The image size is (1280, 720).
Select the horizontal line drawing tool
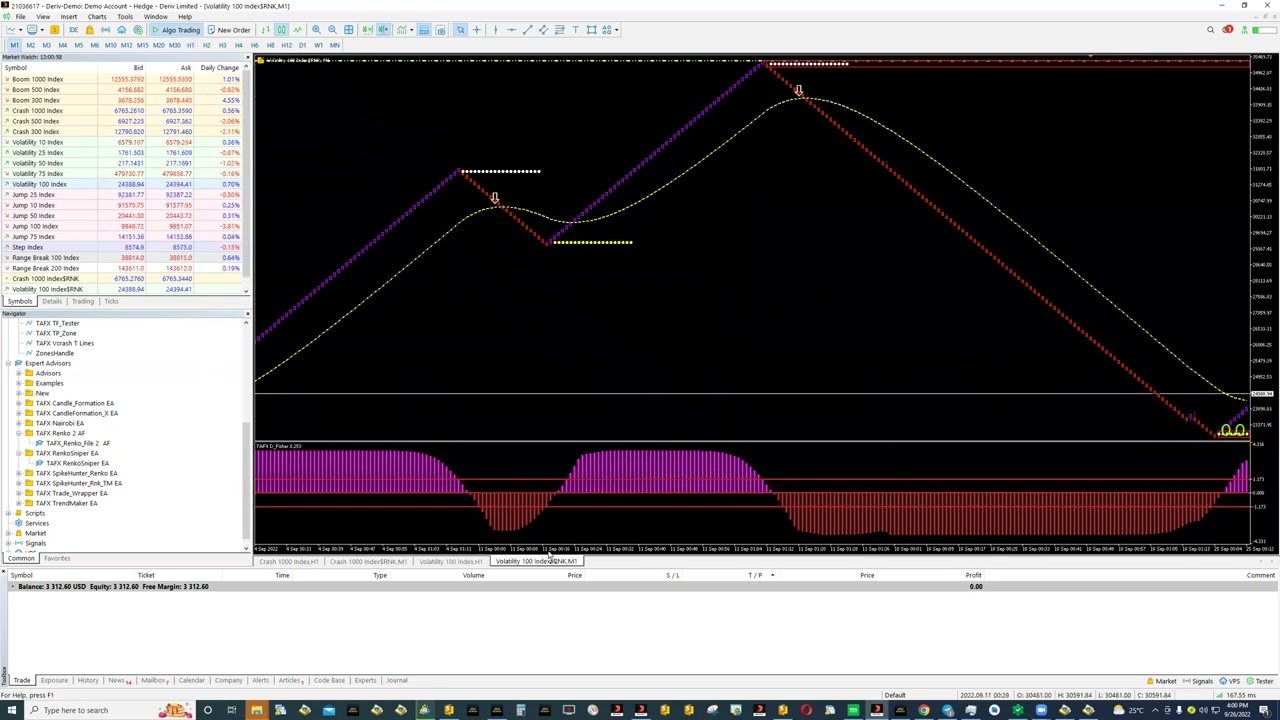[511, 30]
